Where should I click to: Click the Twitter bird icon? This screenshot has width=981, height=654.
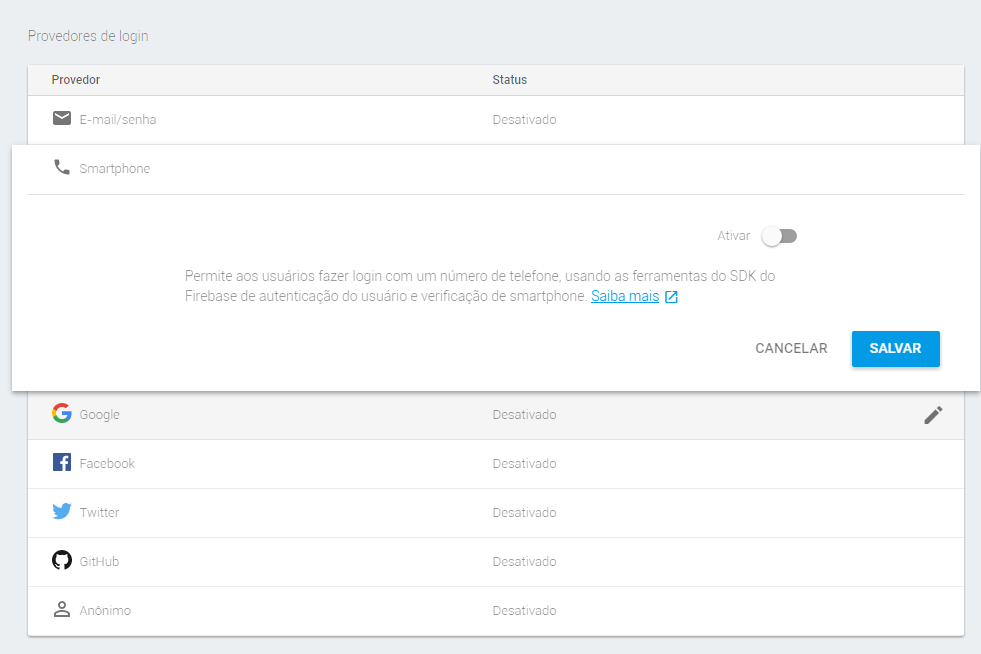tap(62, 512)
